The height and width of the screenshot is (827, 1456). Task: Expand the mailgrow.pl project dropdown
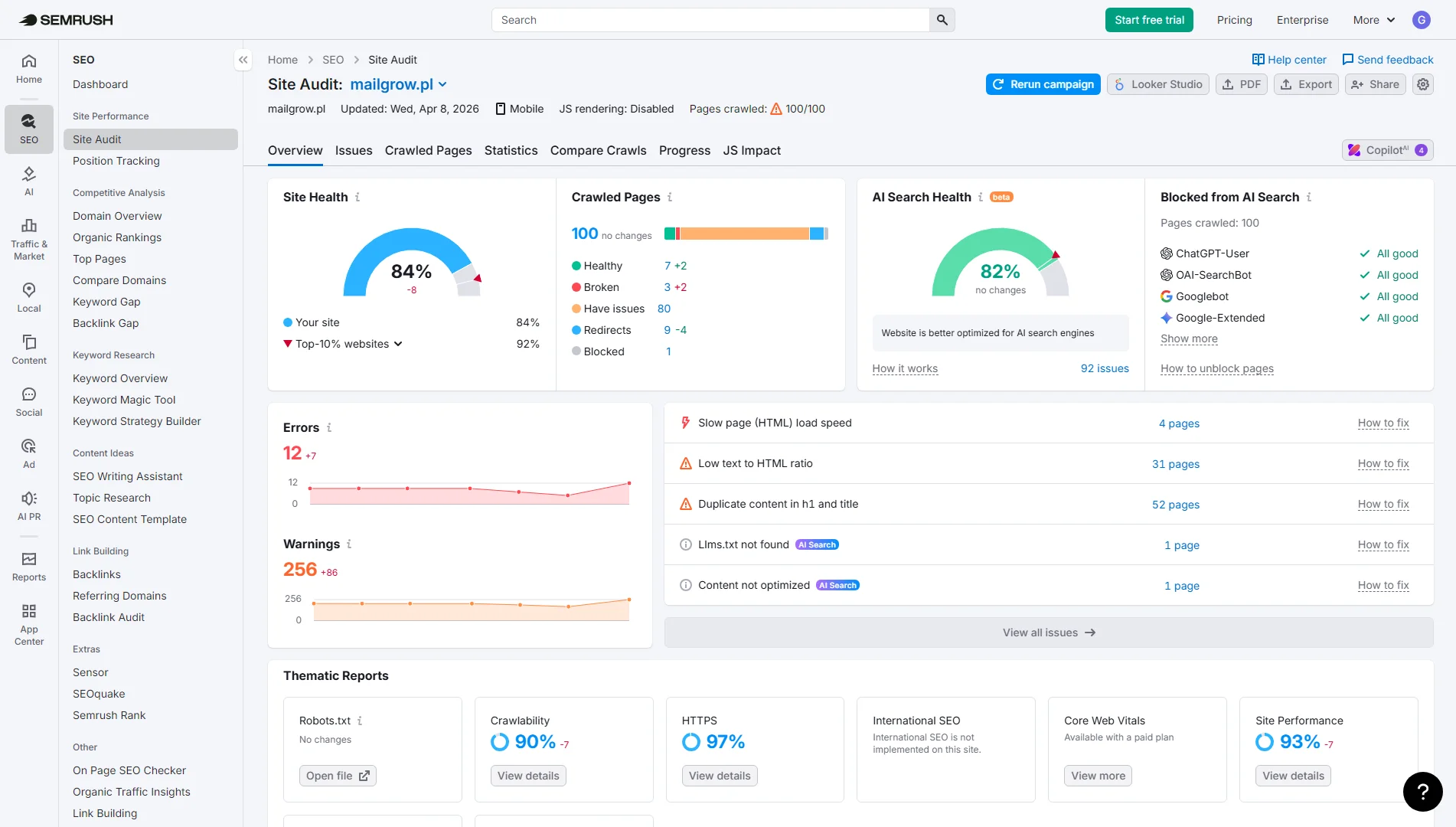coord(443,84)
